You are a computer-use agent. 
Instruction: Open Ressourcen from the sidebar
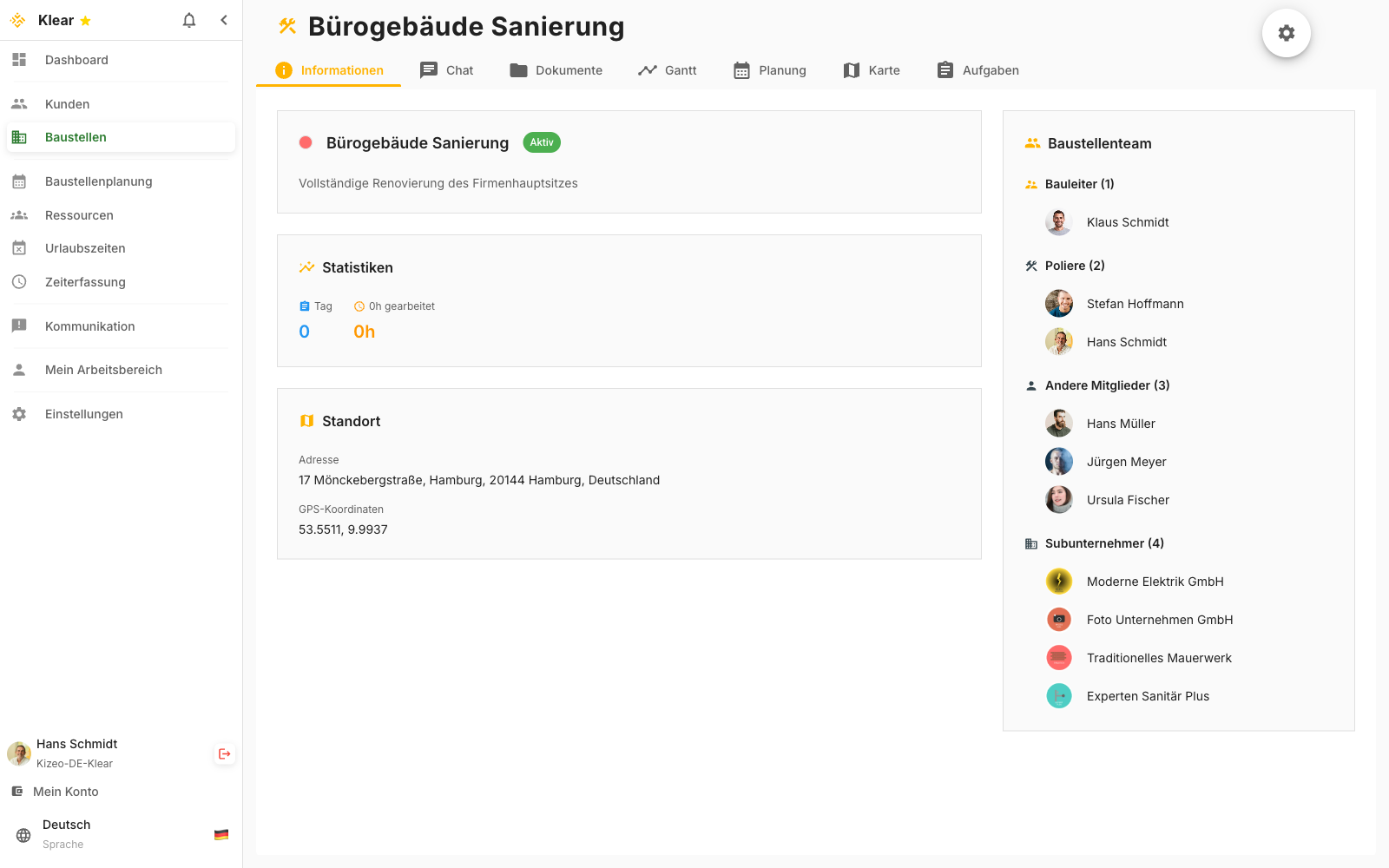pyautogui.click(x=79, y=214)
